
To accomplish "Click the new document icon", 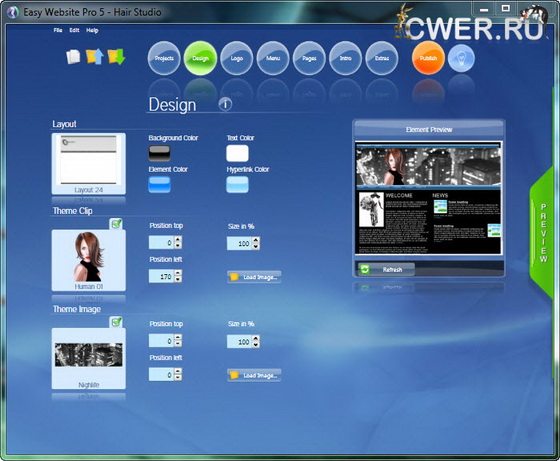I will 73,57.
